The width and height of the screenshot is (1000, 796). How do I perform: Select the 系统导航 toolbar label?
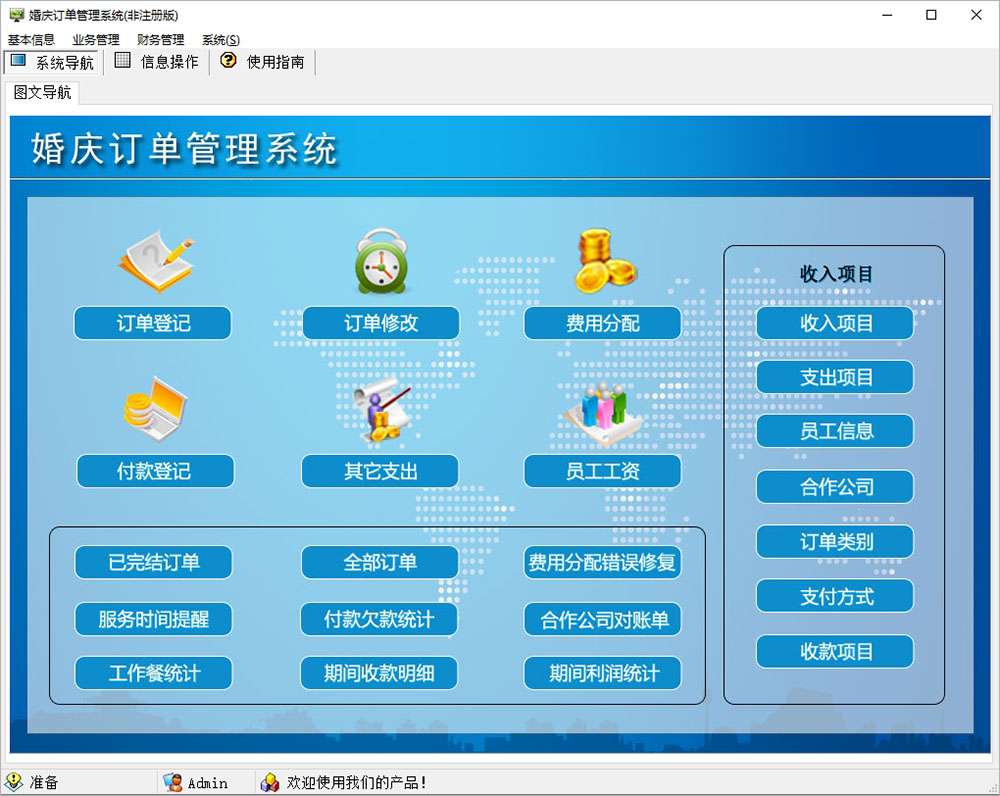65,63
